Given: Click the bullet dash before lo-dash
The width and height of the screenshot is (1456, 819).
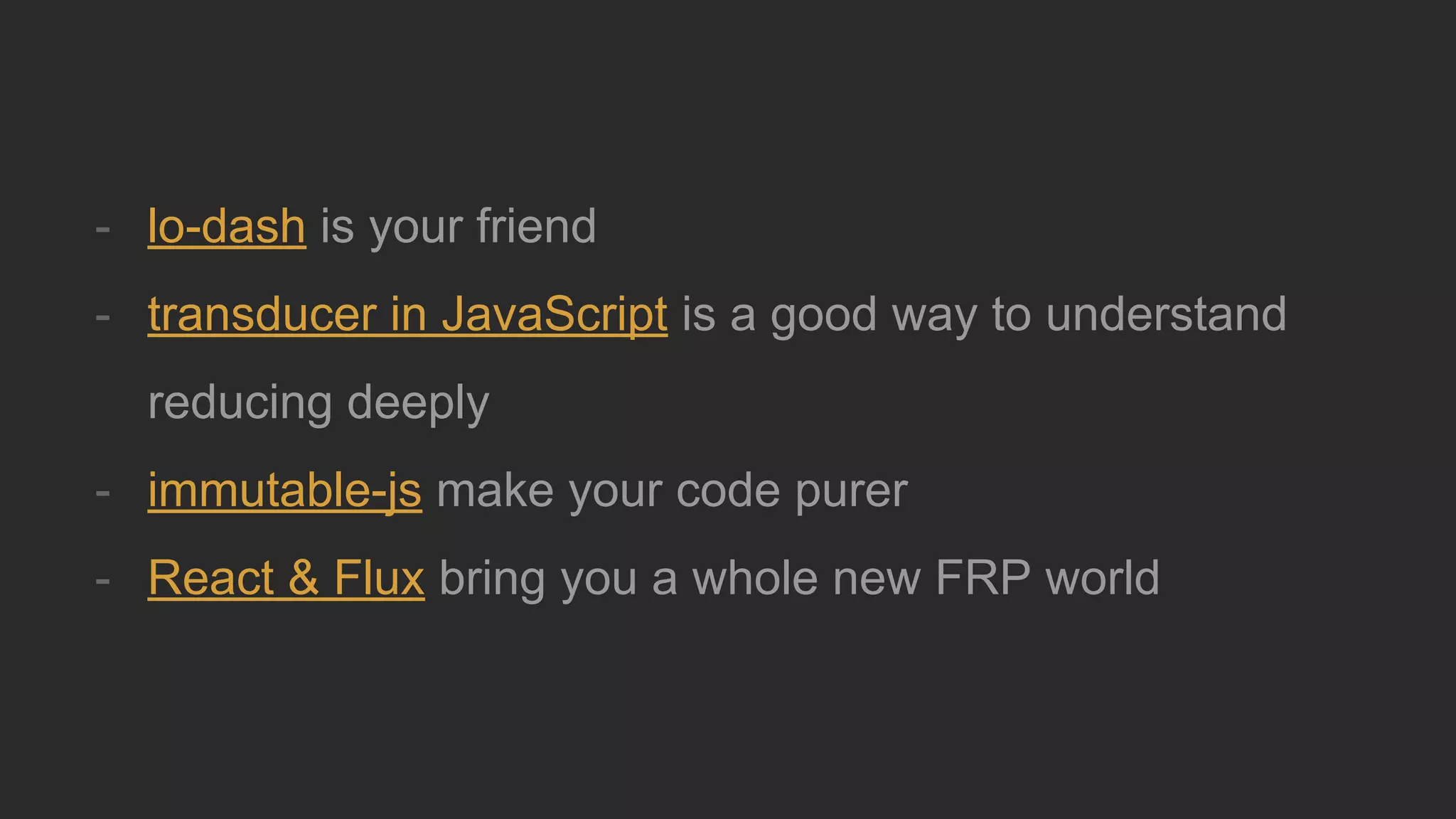Looking at the screenshot, I should coord(103,230).
